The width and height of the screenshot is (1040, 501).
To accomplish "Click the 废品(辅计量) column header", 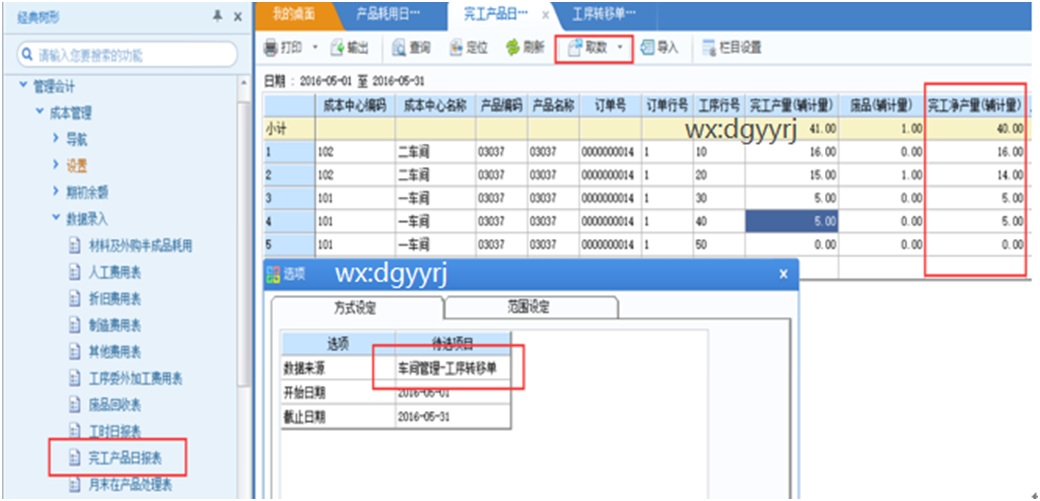I will [882, 106].
